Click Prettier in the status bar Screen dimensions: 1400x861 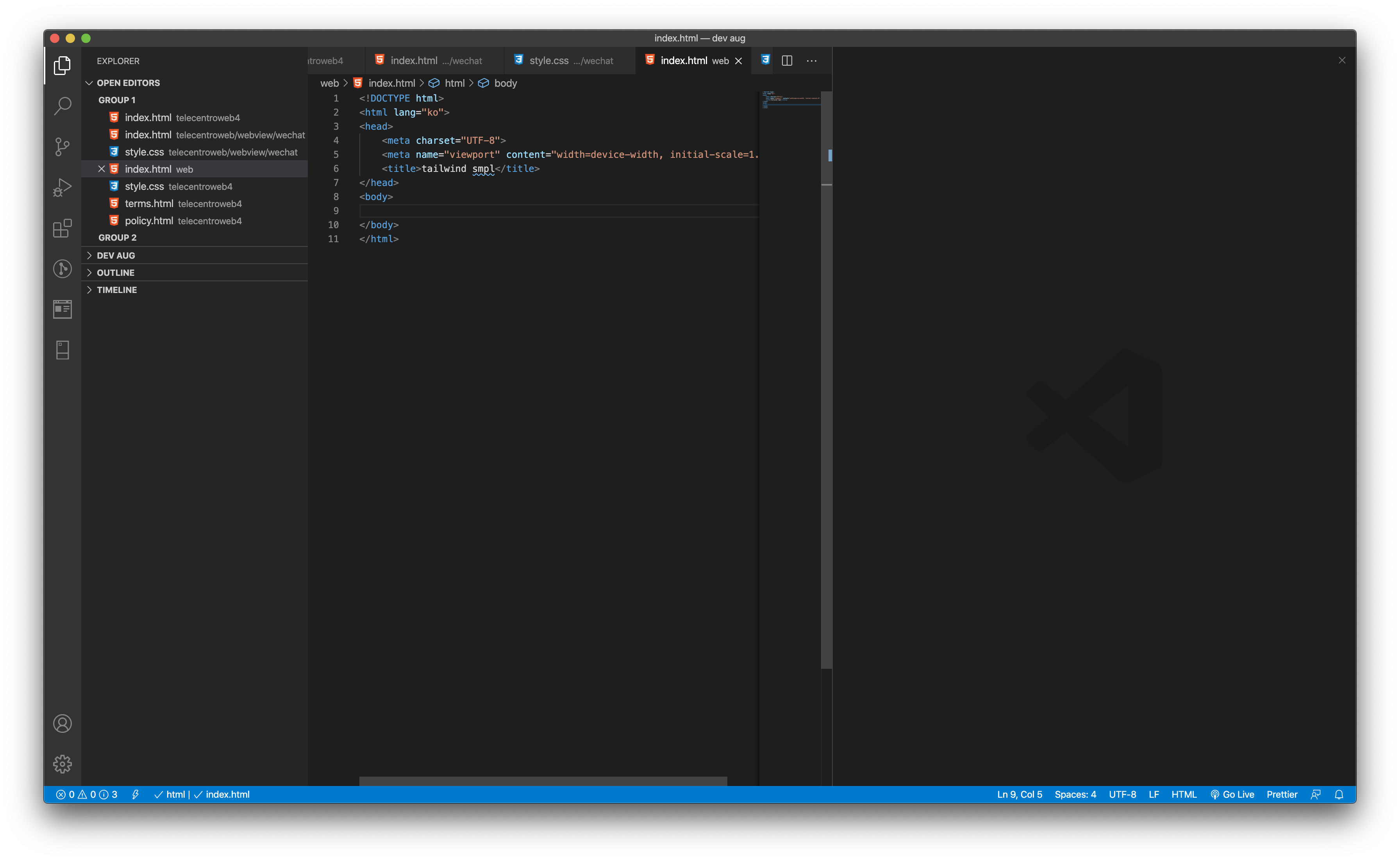coord(1282,794)
